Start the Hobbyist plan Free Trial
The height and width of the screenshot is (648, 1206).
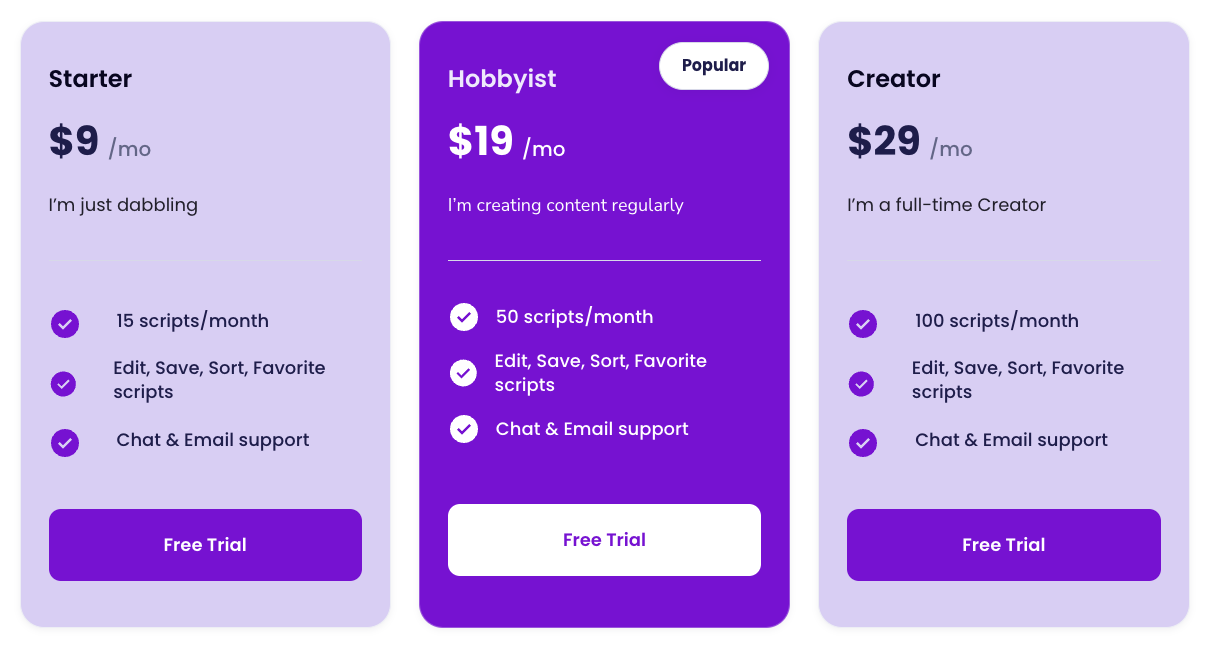pos(604,540)
